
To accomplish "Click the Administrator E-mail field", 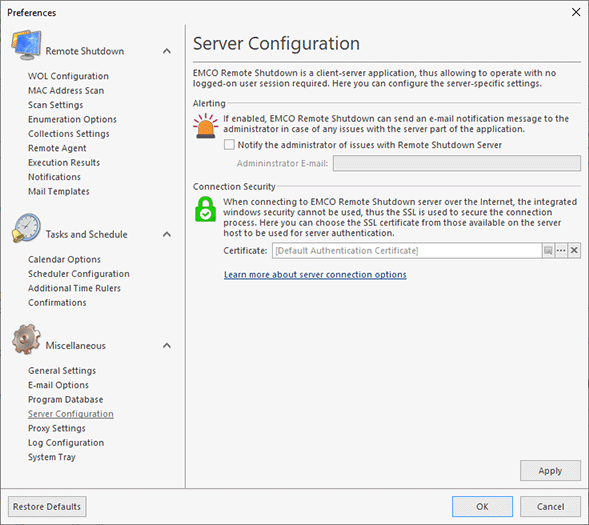I will [457, 163].
